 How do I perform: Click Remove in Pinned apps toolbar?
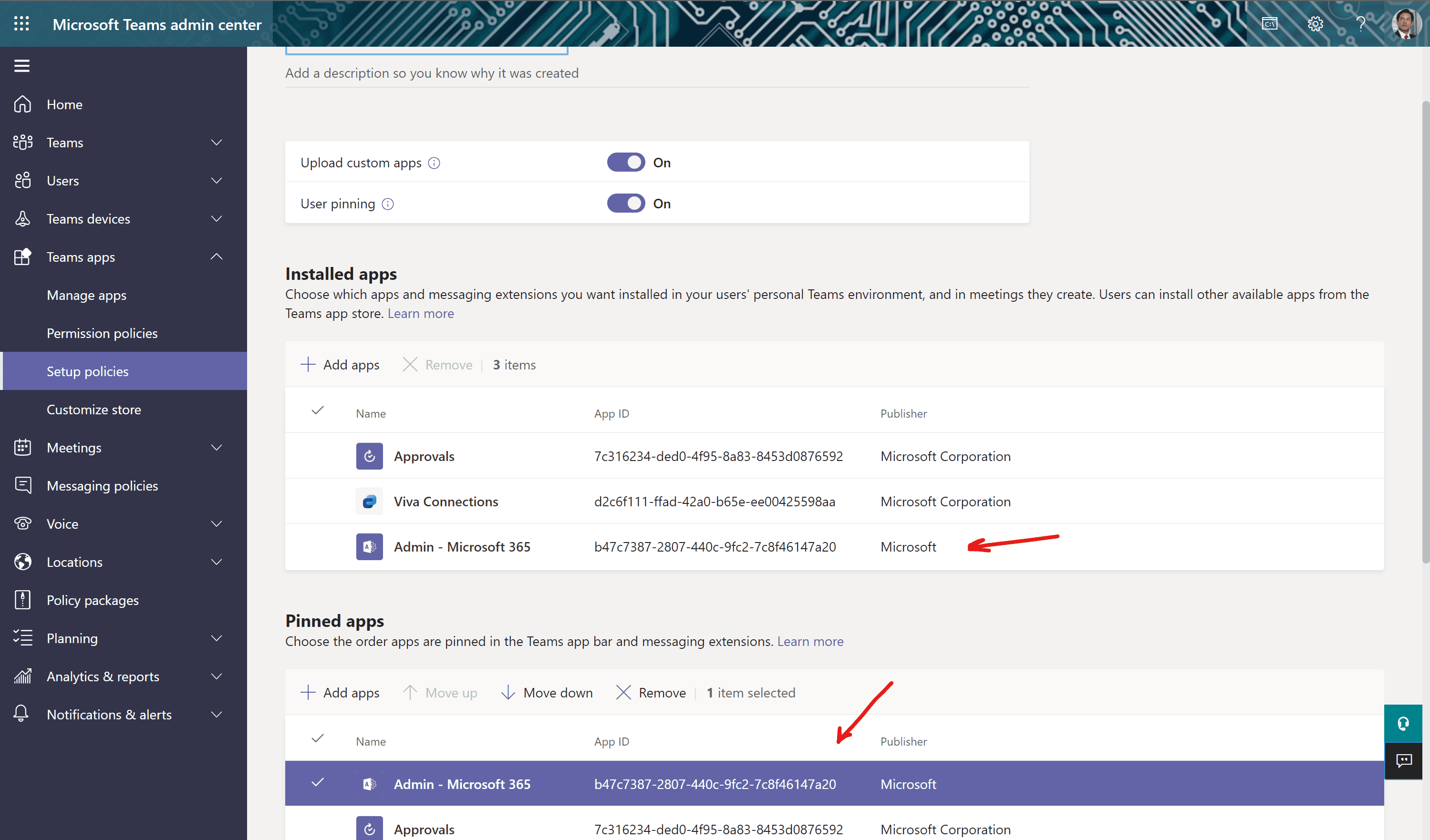coord(651,692)
